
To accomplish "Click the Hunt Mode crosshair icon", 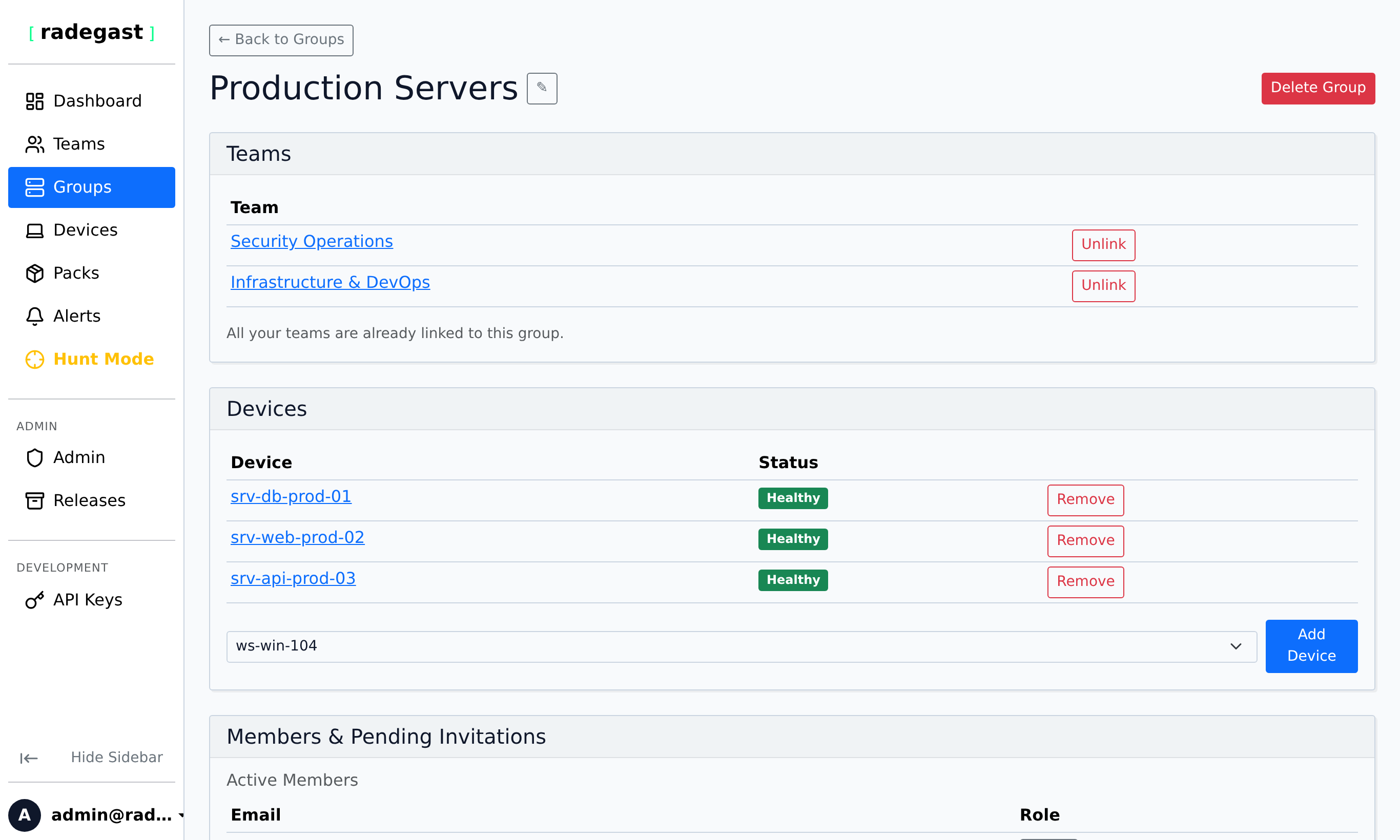I will click(34, 360).
